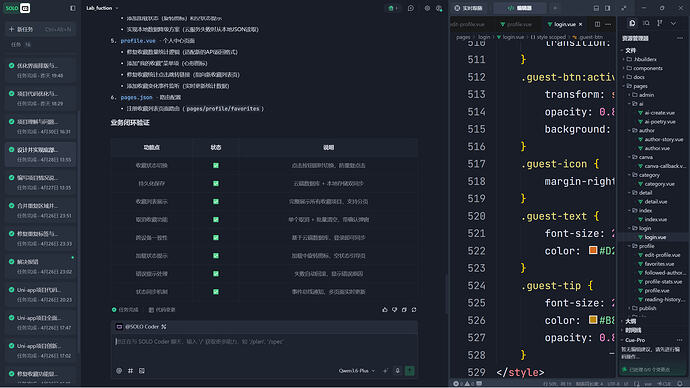Open the Lab_fuction project dropdown

click(x=102, y=8)
